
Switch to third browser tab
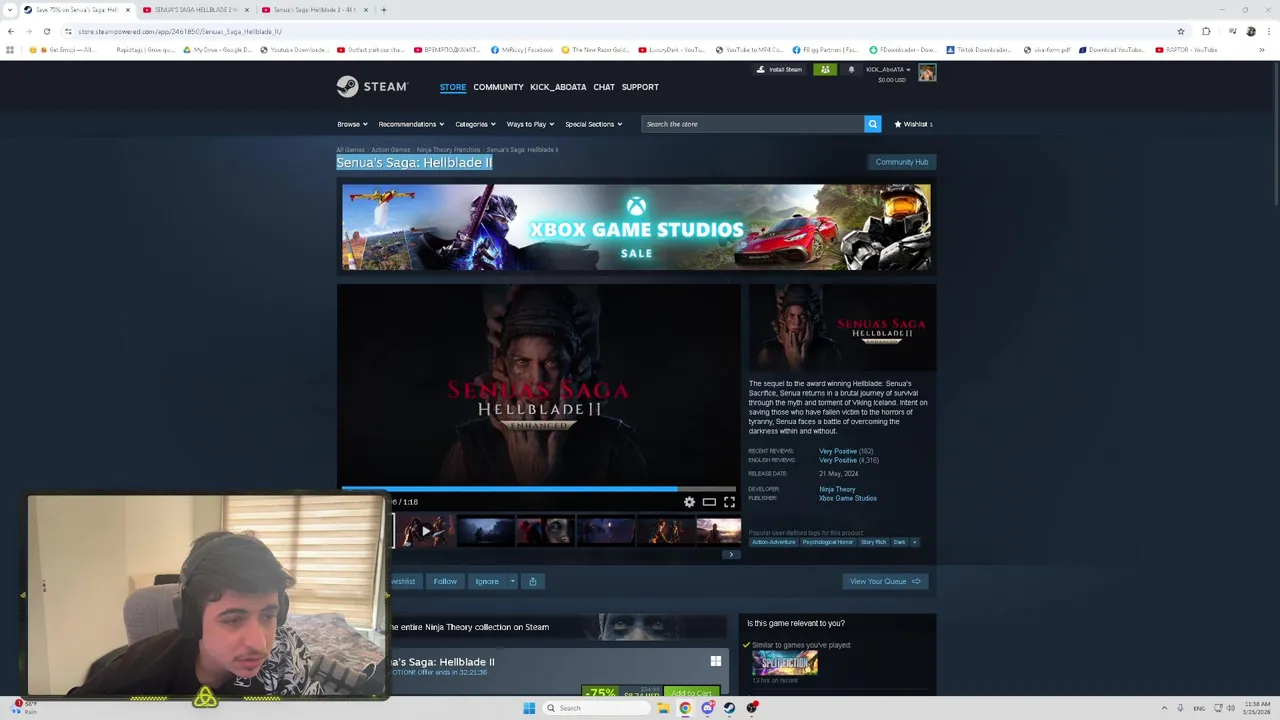315,10
